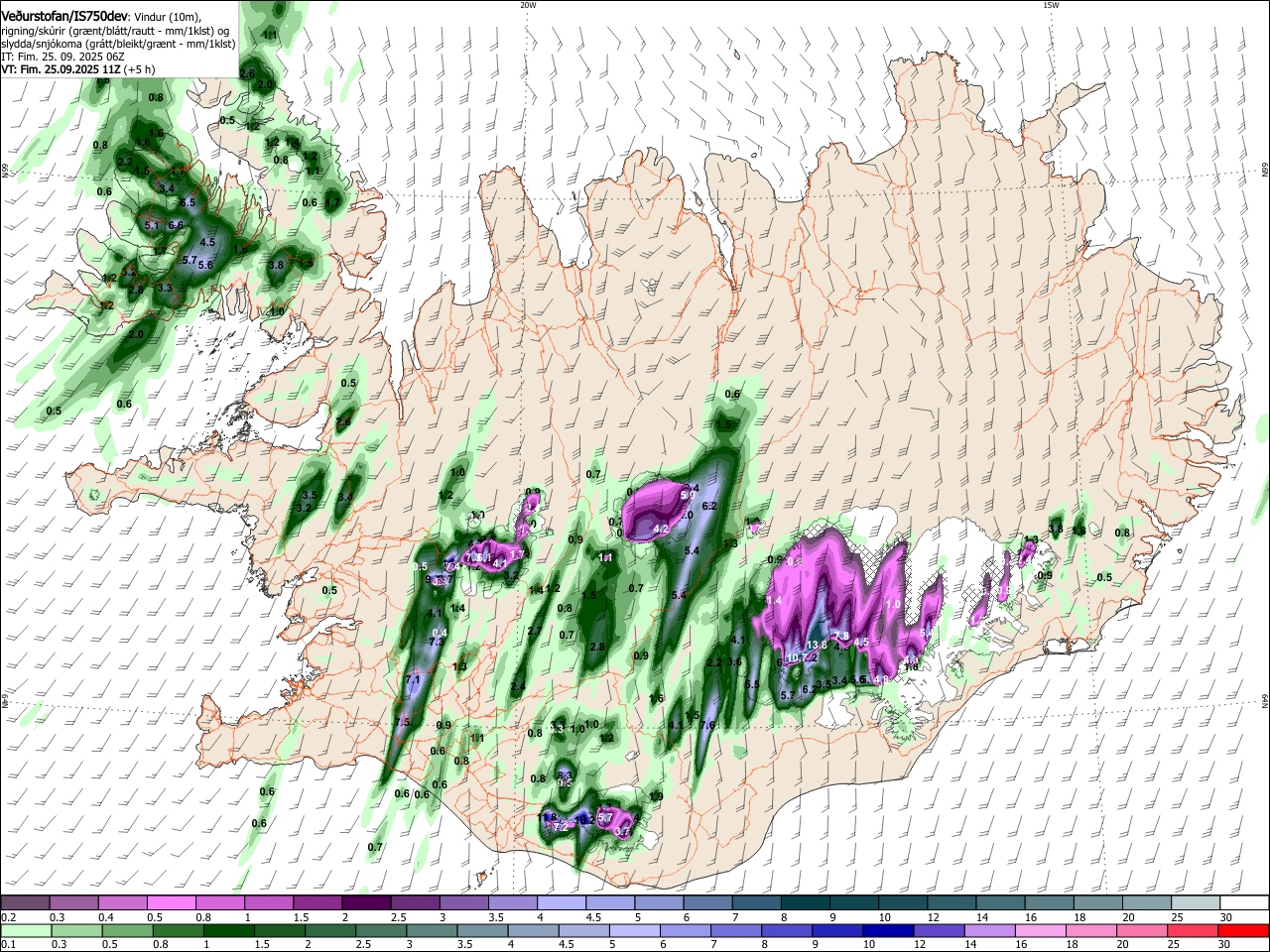
Task: Click the 1.9 precipitation value
Action: (x=656, y=796)
